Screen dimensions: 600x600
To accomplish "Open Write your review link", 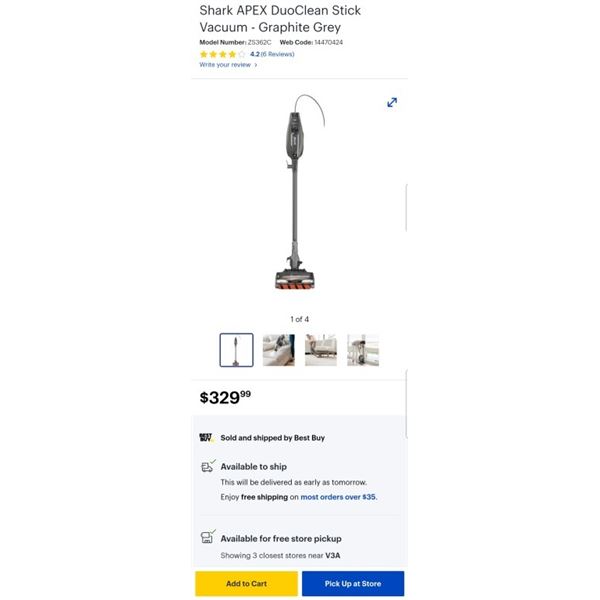I will coord(225,65).
